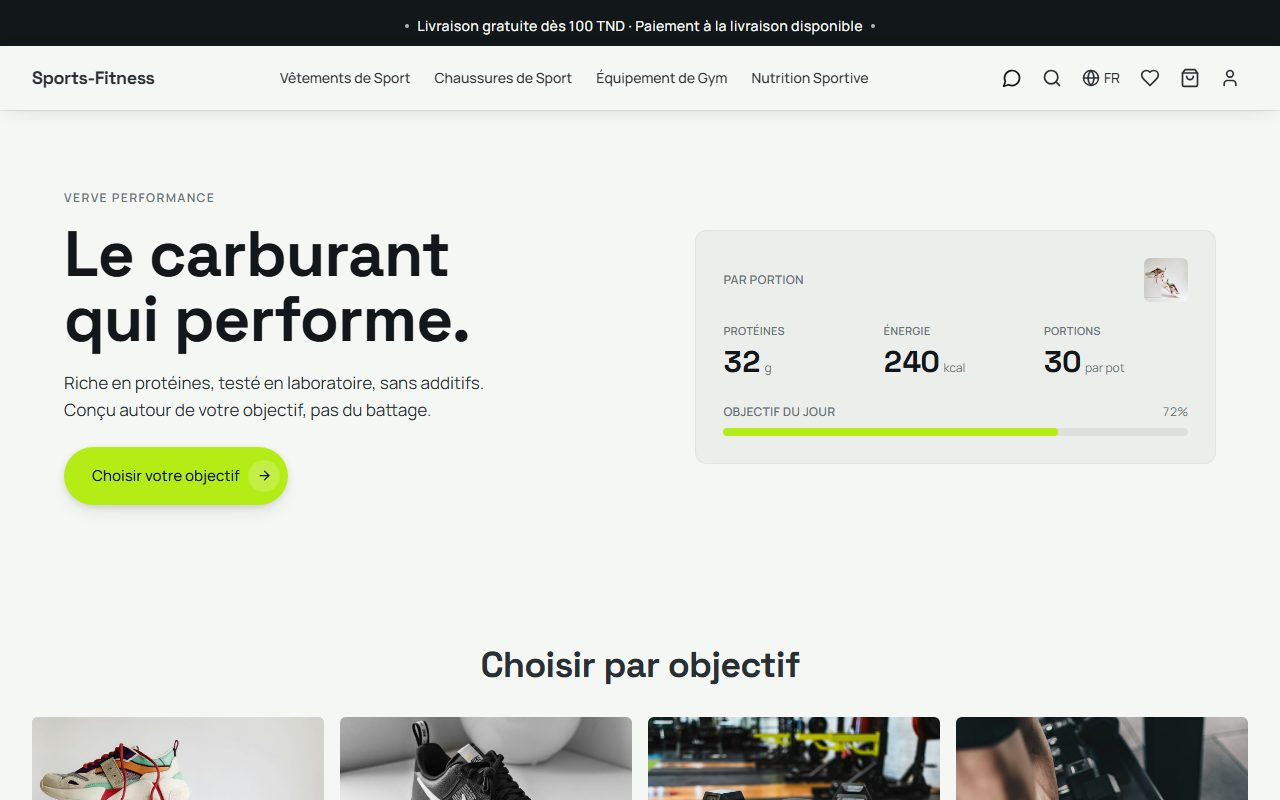
Task: Open the wishlist heart icon
Action: 1150,78
